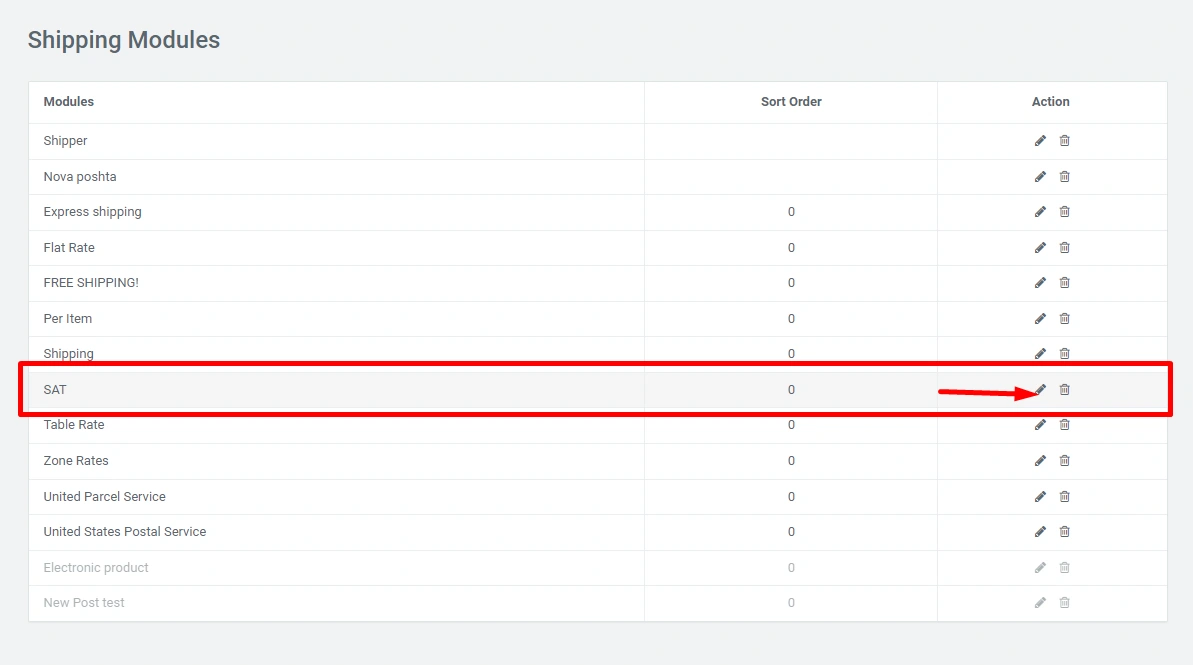
Task: Edit the Table Rate module
Action: [x=1040, y=425]
